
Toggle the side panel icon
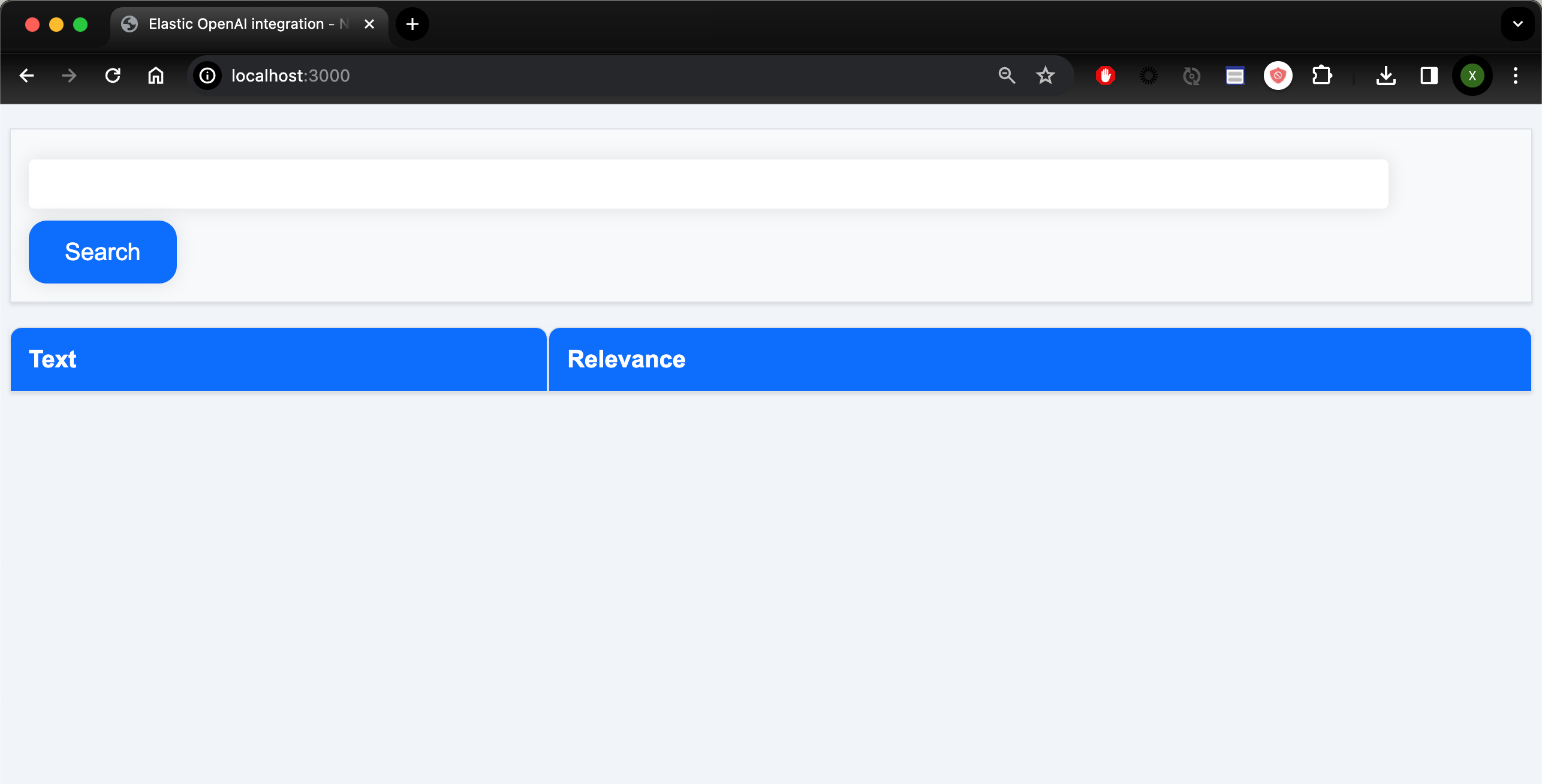point(1429,76)
